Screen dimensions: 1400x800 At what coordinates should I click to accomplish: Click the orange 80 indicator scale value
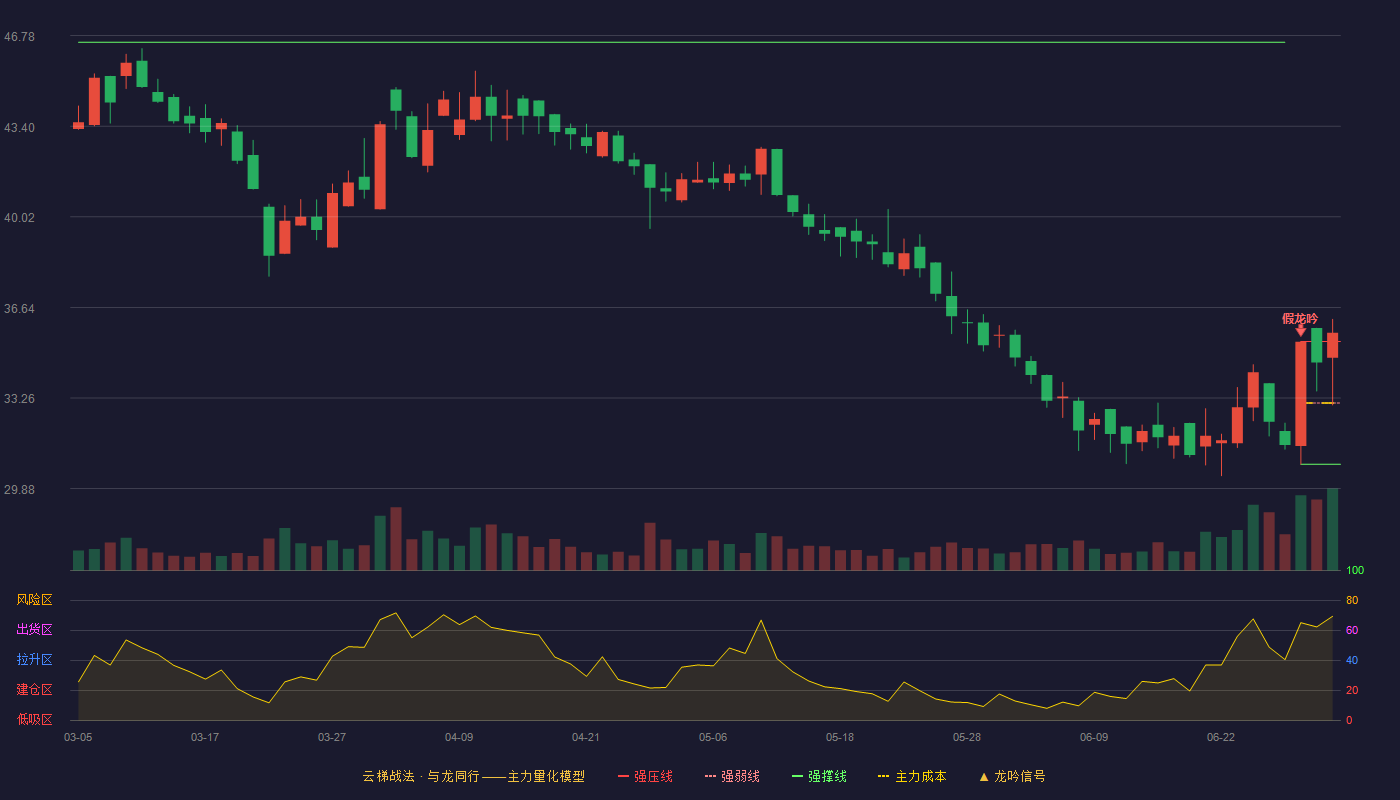(x=1352, y=600)
